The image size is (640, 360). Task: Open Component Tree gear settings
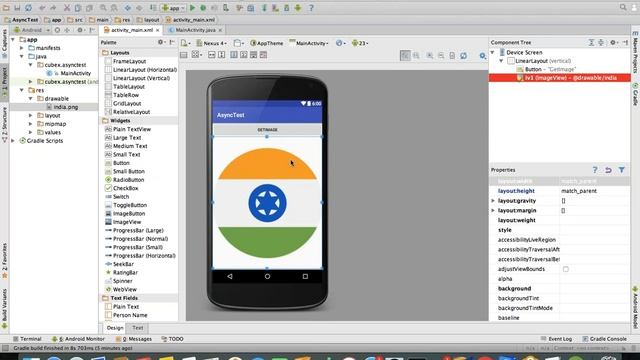[613, 42]
